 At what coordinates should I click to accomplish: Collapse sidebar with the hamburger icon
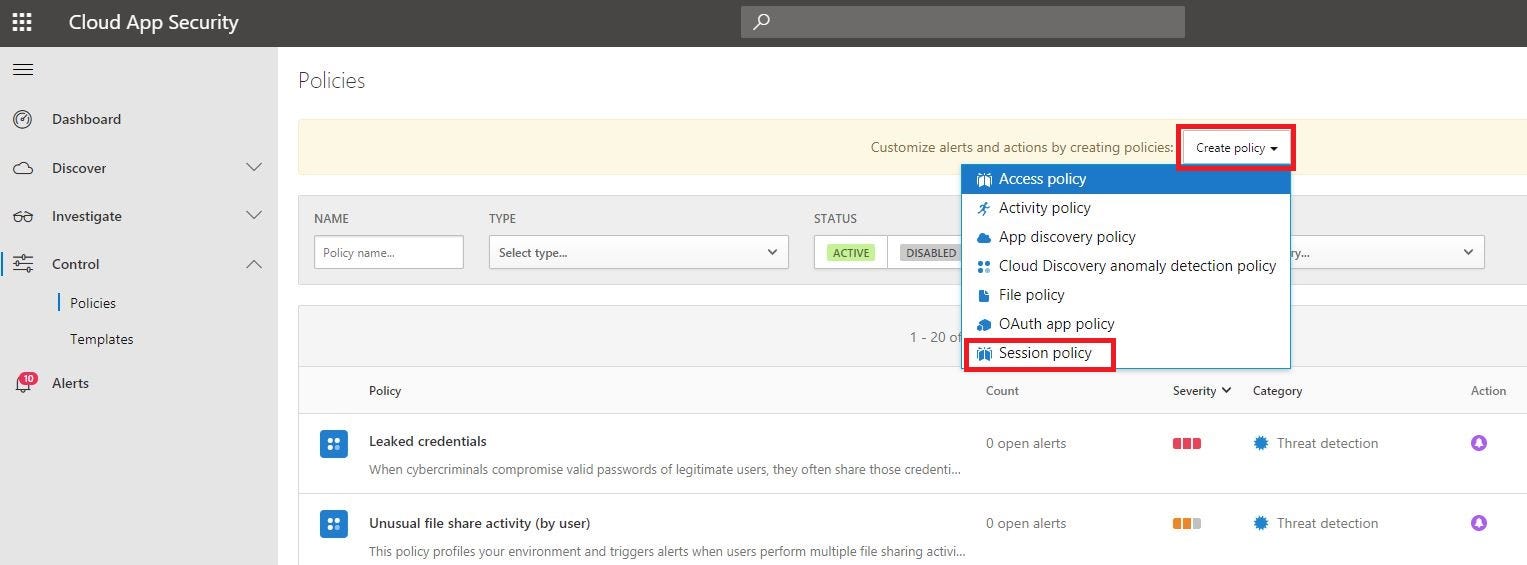point(23,69)
